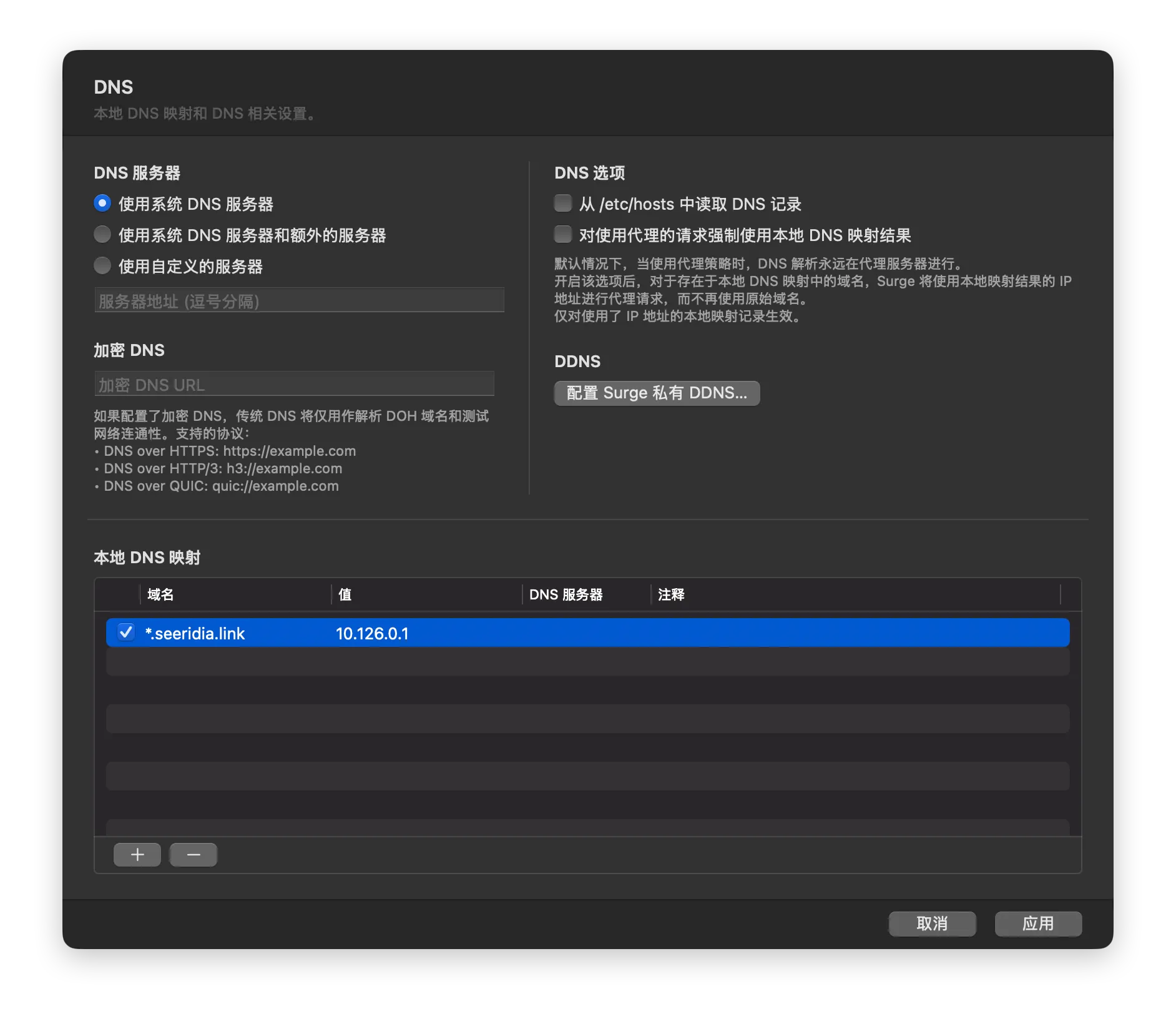The height and width of the screenshot is (1024, 1176).
Task: Click the empty row below seeridia.link entry
Action: pos(587,662)
